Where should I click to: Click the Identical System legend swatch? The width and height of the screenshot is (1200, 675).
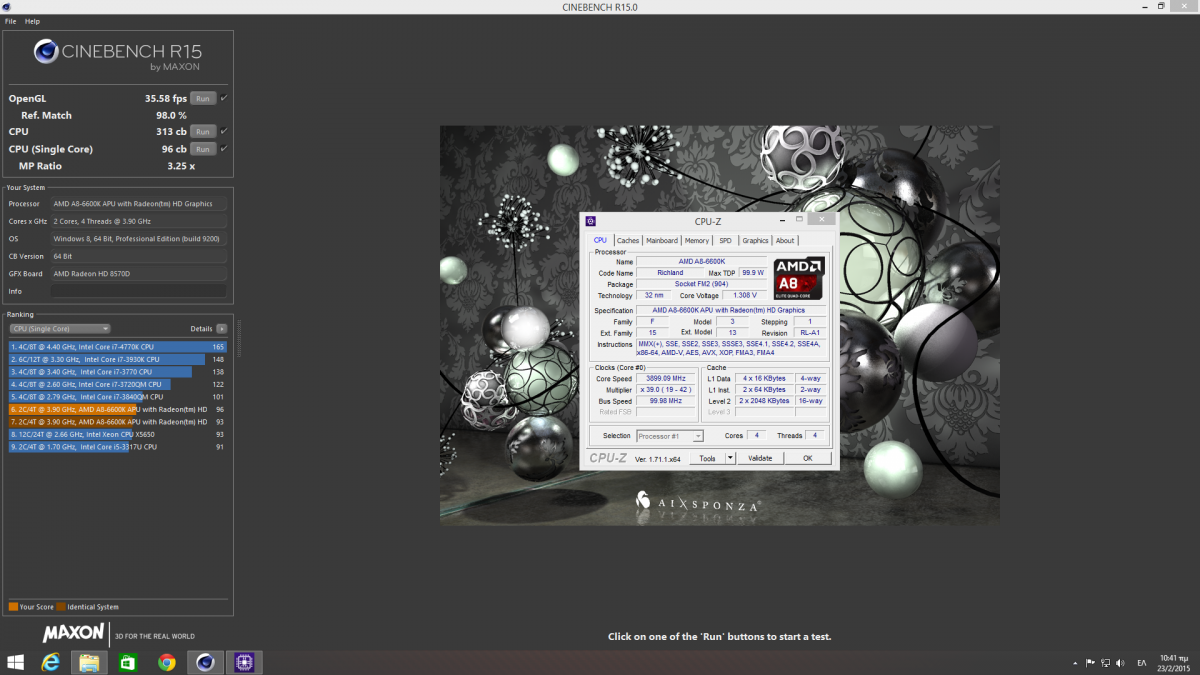(x=61, y=606)
